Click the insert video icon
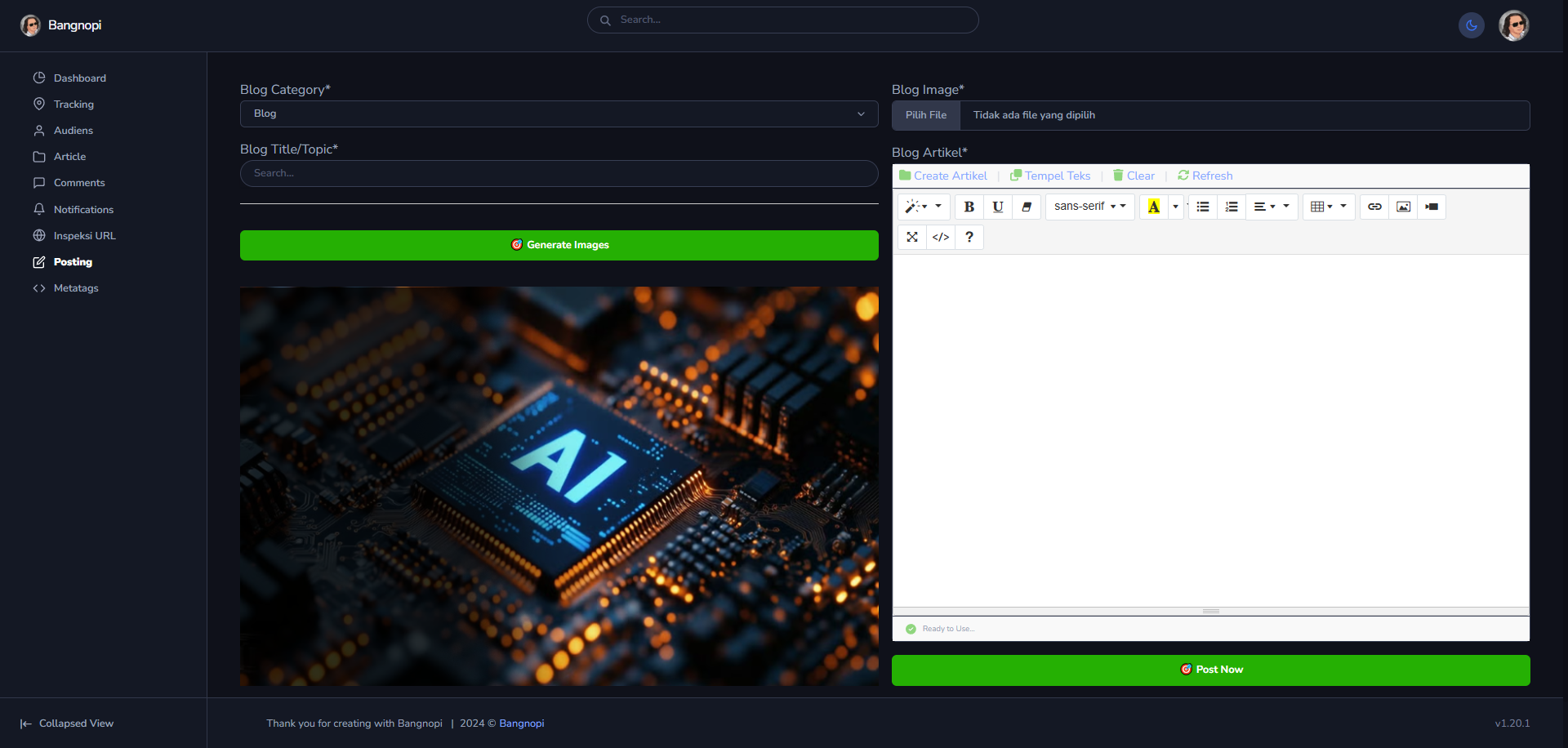This screenshot has height=748, width=1568. 1432,207
